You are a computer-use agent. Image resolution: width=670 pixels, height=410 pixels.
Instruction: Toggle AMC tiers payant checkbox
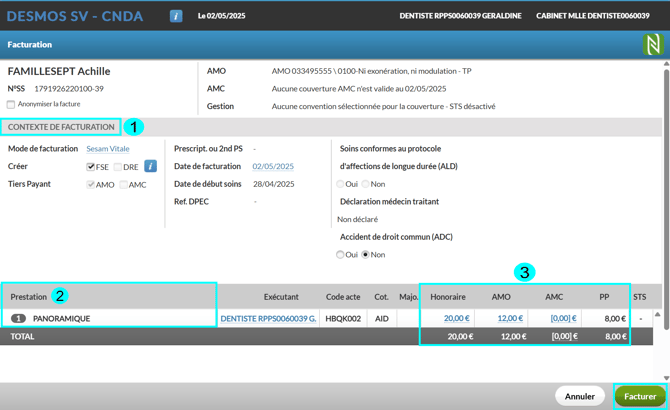coord(124,184)
